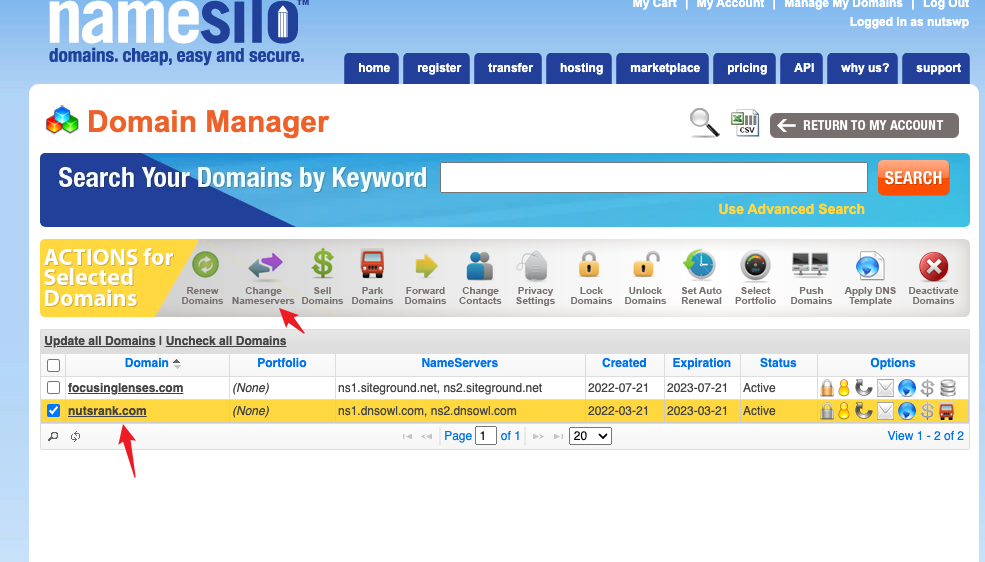Viewport: 985px width, 562px height.
Task: Check the focusinglenses.com checkbox
Action: pyautogui.click(x=54, y=388)
